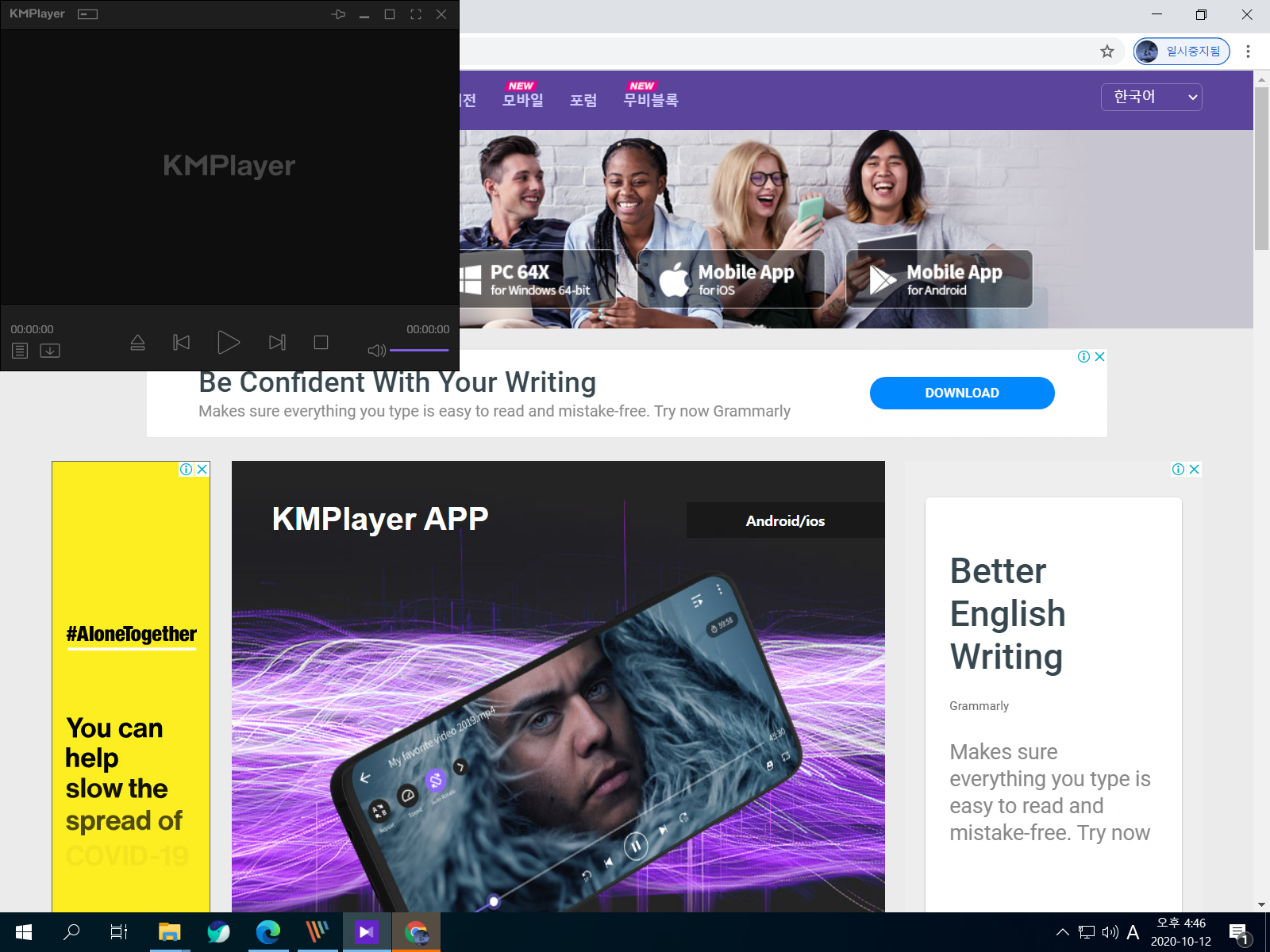The width and height of the screenshot is (1270, 952).
Task: Show hidden system tray icons
Action: [x=1063, y=932]
